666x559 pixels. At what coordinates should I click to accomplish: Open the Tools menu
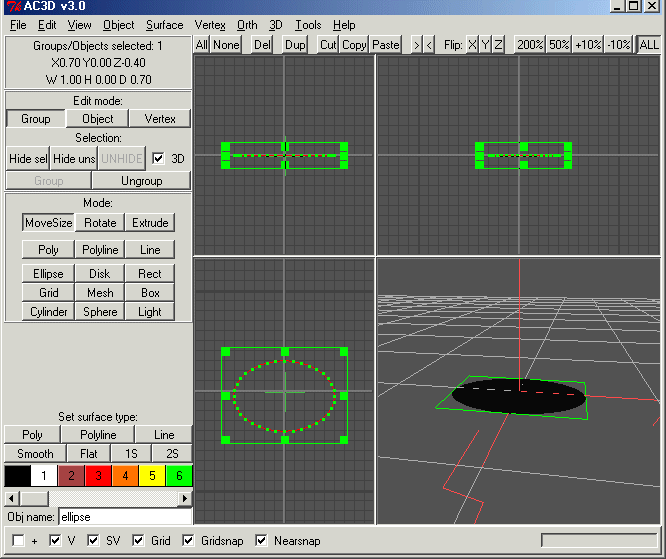coord(308,25)
